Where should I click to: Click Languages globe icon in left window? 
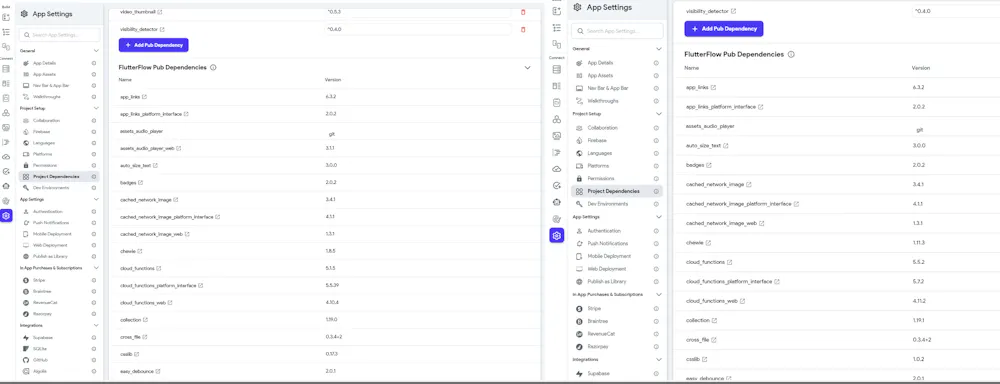(x=26, y=143)
